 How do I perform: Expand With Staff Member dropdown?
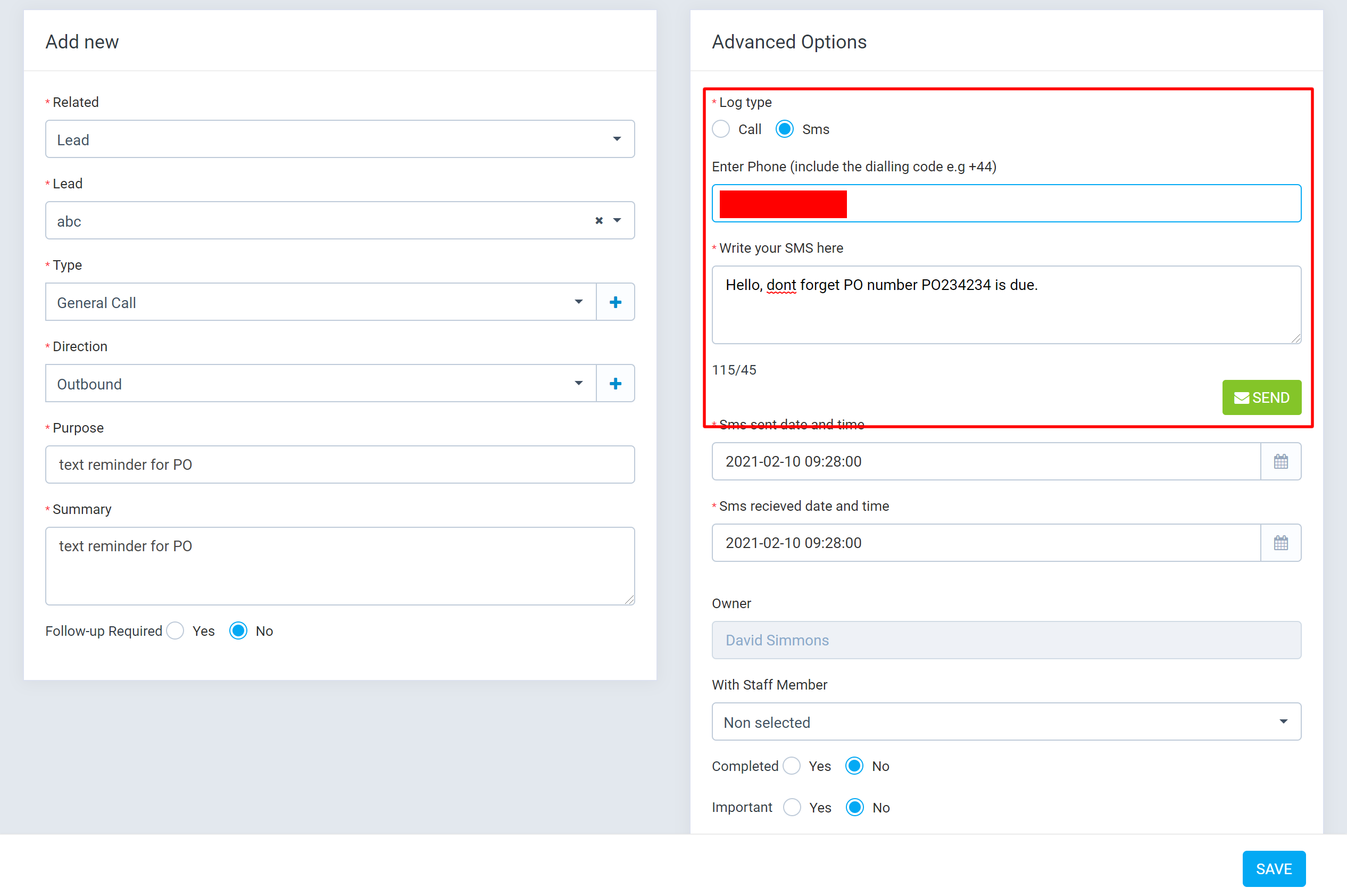coord(1005,721)
